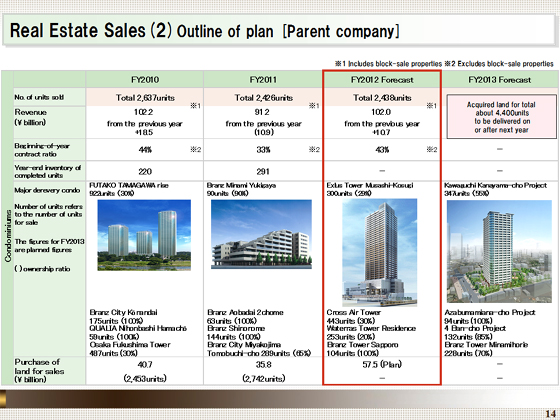Click the '57.5 (Plan)' value

382,364
